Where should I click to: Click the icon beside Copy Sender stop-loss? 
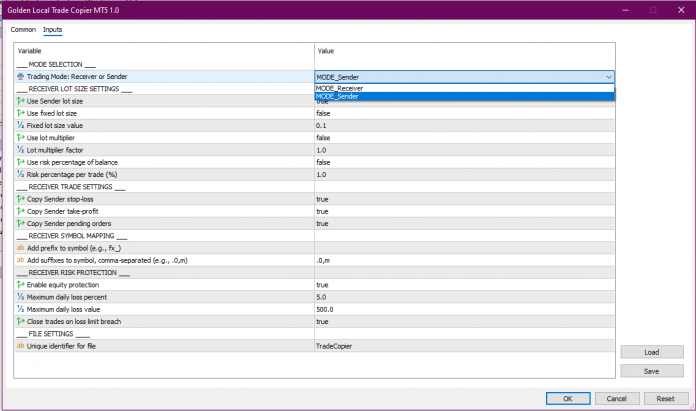21,199
